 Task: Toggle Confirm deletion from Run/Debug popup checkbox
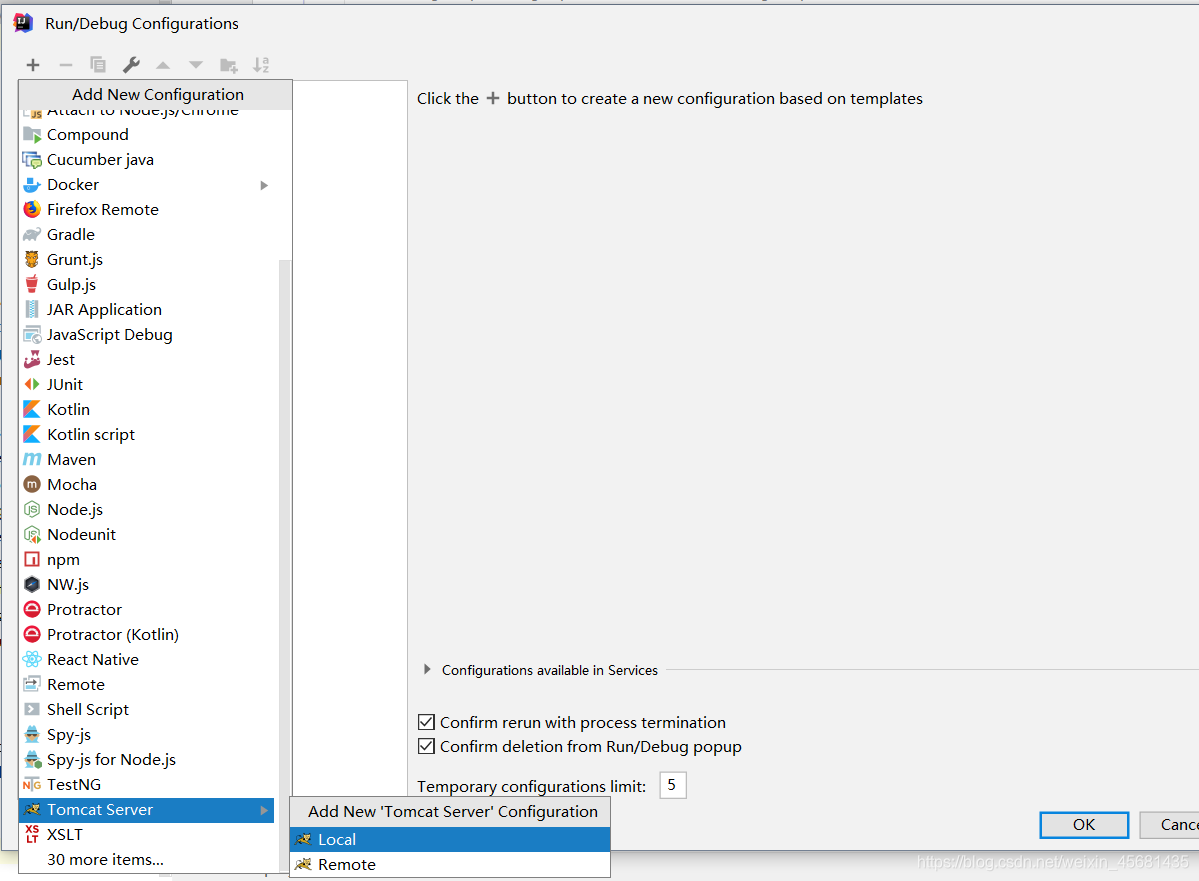427,746
